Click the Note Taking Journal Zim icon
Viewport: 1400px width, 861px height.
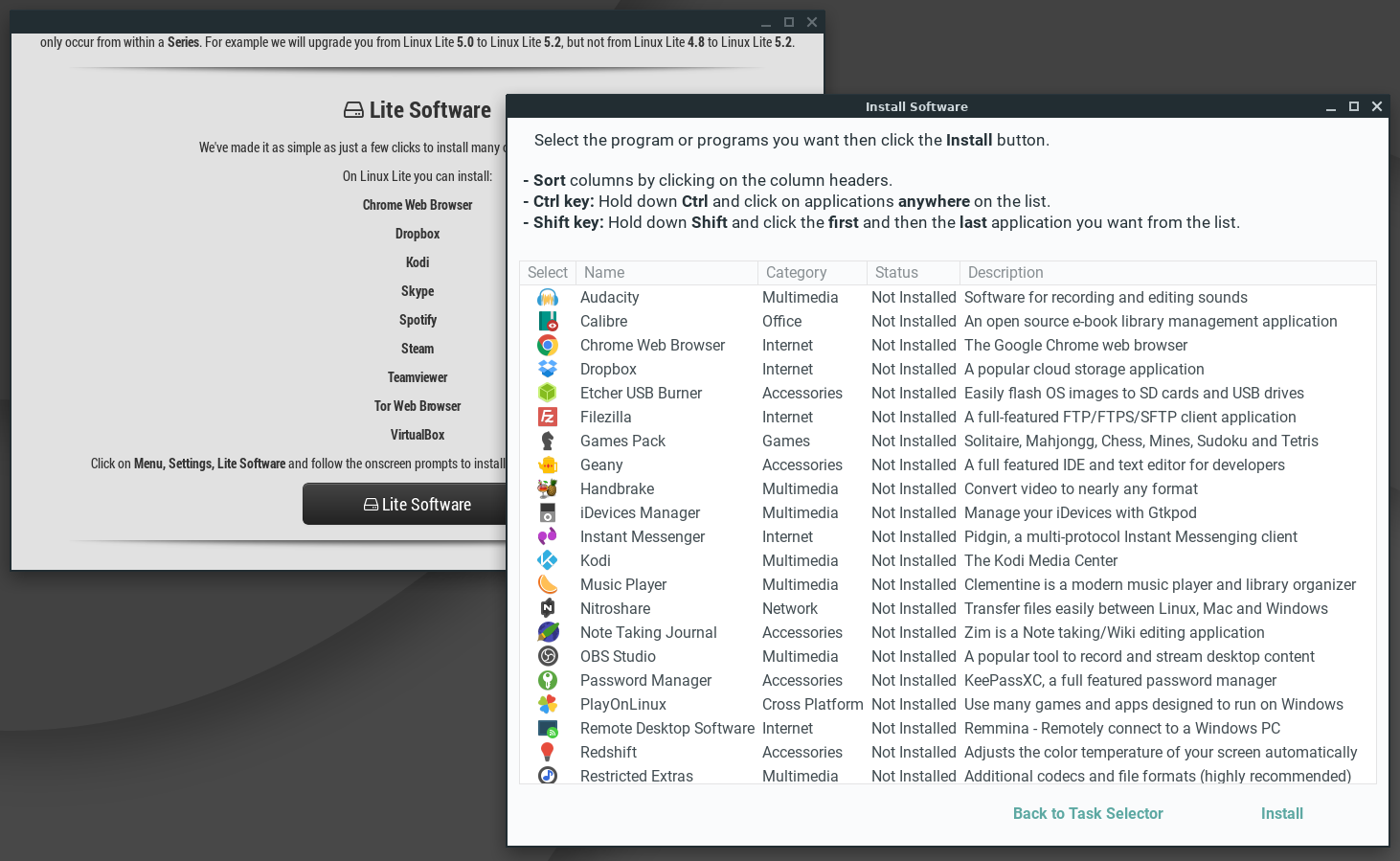tap(548, 632)
